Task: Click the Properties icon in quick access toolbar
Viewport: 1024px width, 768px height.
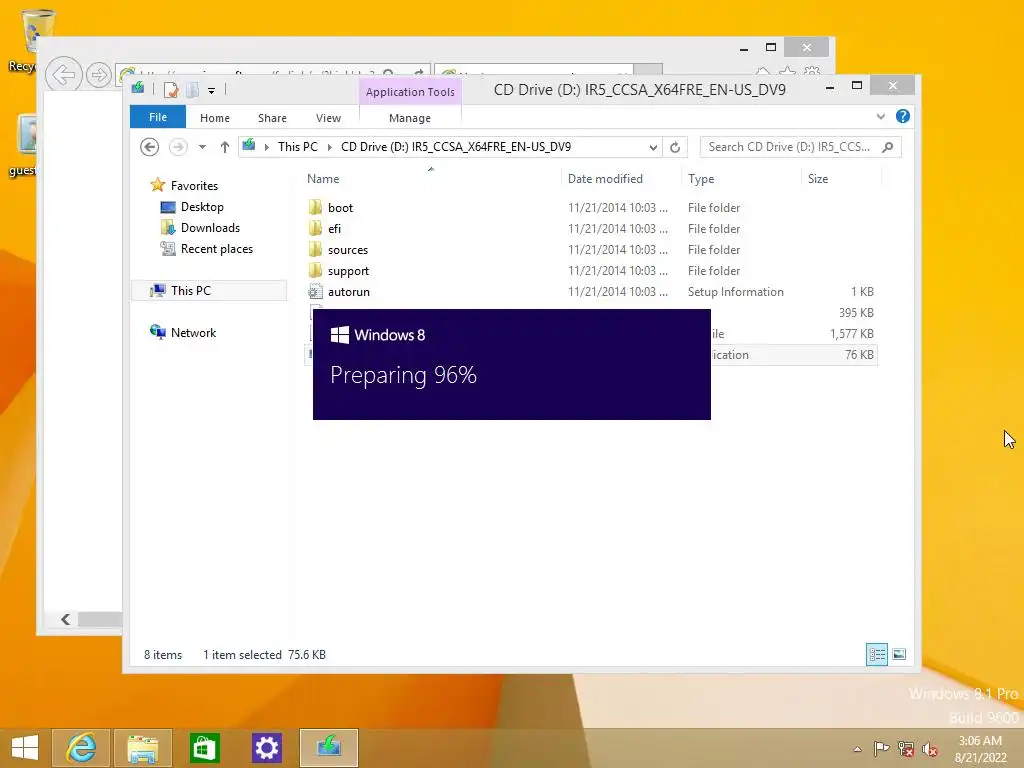Action: [171, 90]
